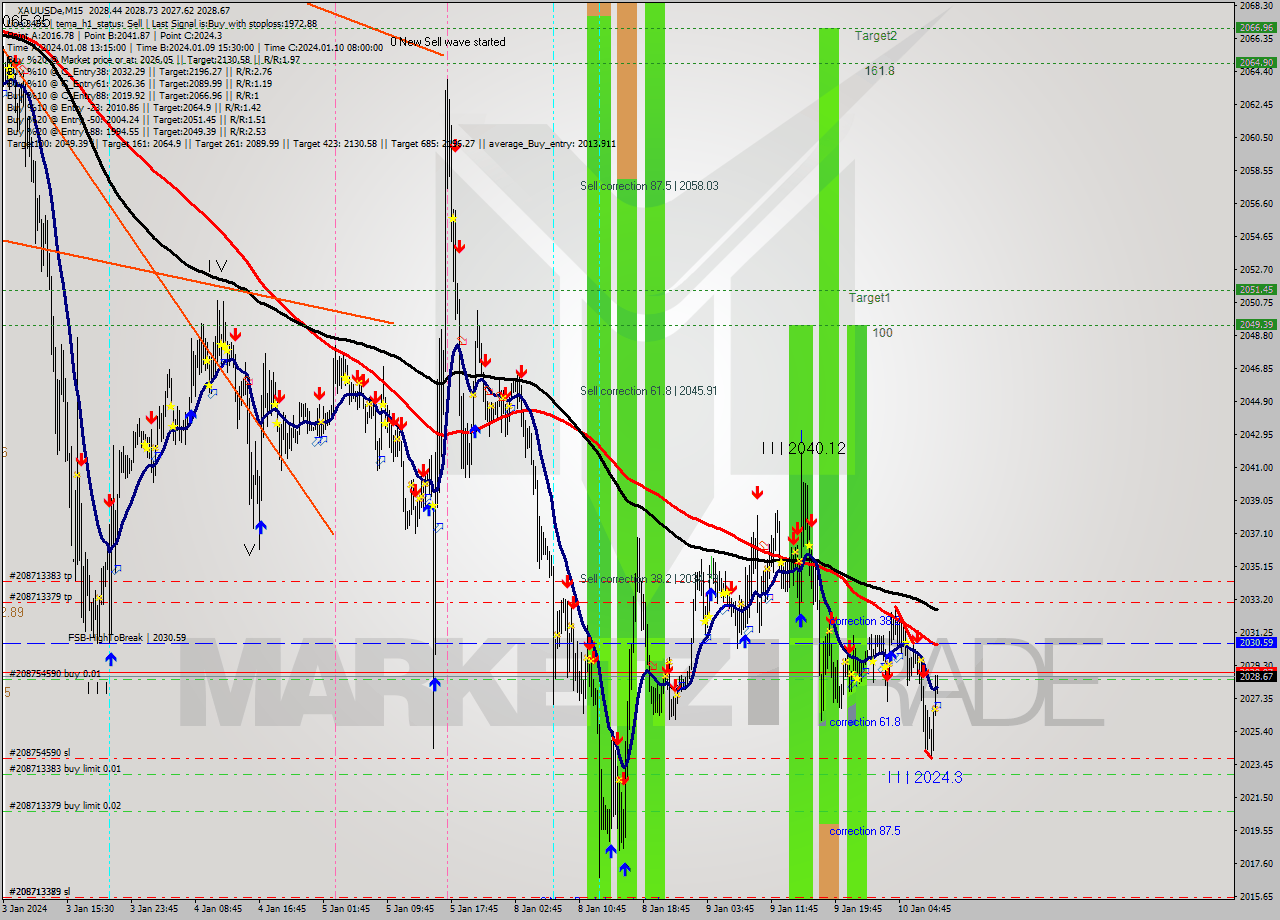This screenshot has height=920, width=1280.
Task: Select order '#208713383 tp' line label
Action: 41,576
